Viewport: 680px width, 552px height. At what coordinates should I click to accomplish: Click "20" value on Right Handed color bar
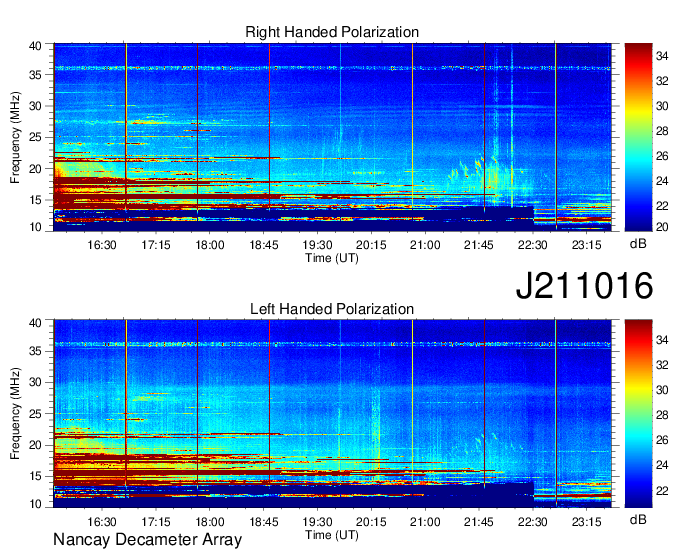click(x=662, y=227)
